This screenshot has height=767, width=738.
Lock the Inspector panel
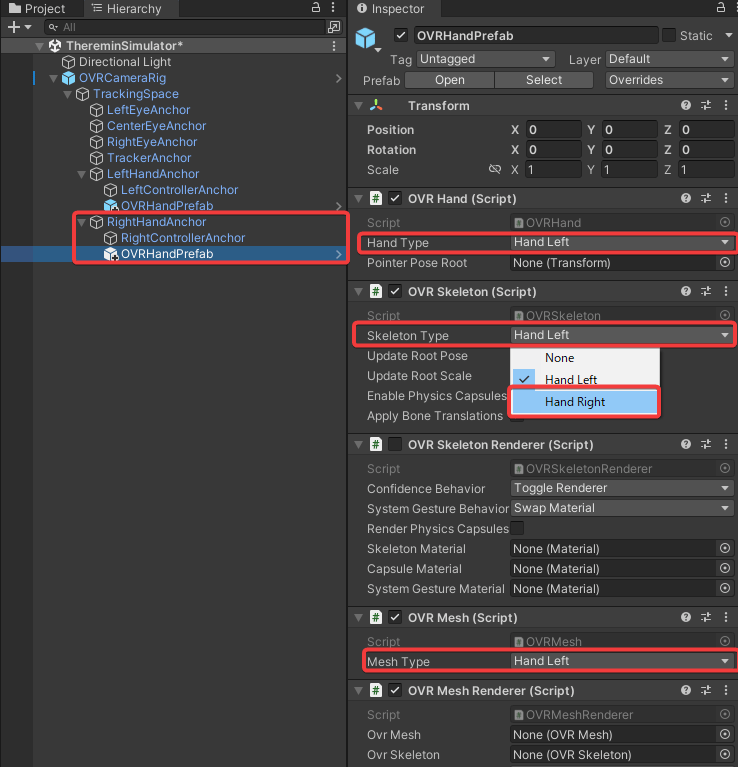point(721,7)
